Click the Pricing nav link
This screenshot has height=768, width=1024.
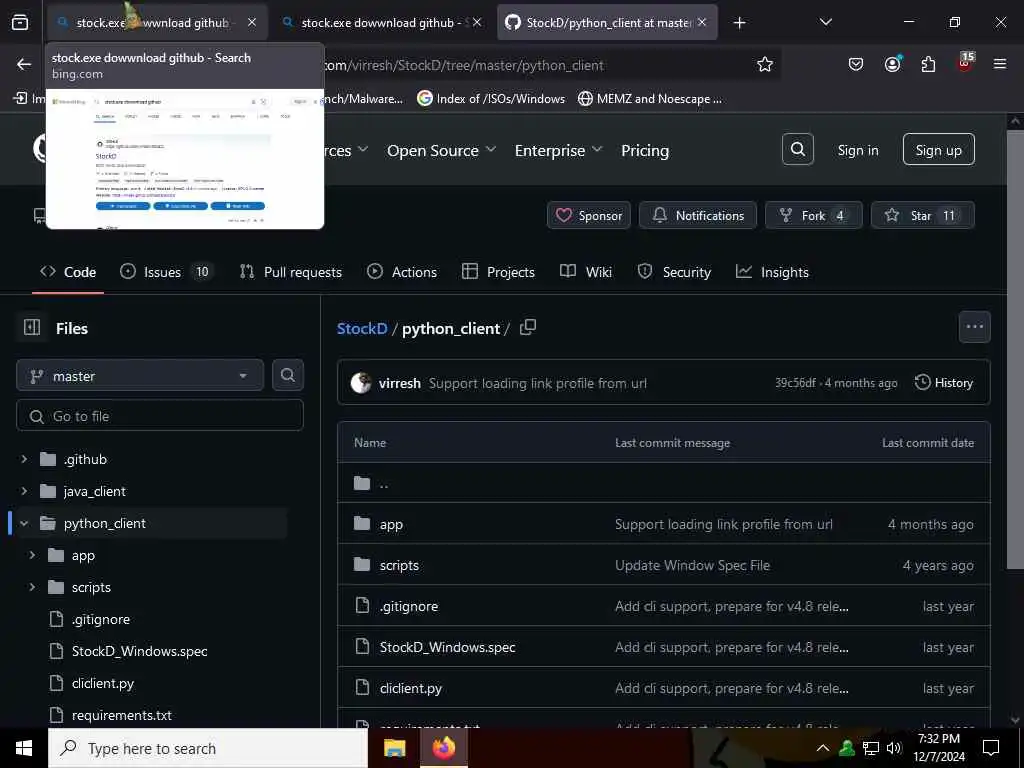[x=645, y=150]
